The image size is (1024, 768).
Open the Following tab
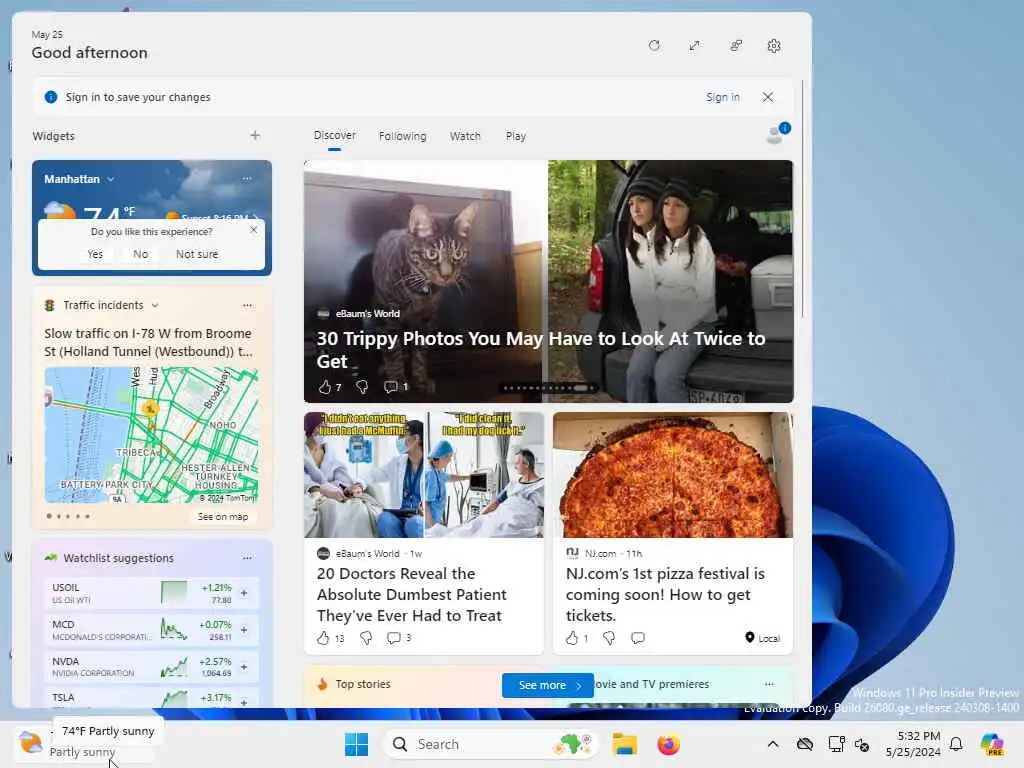tap(402, 136)
